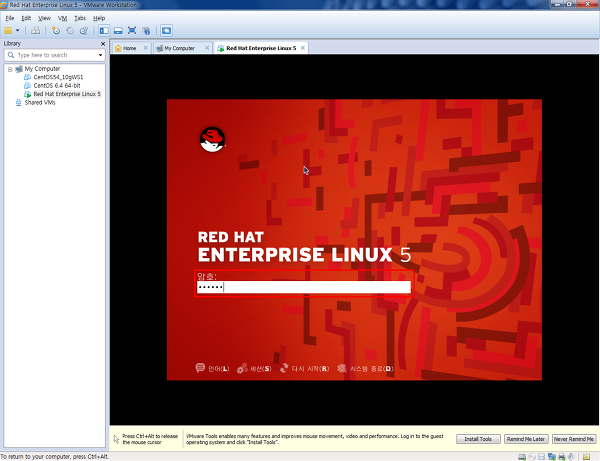The height and width of the screenshot is (461, 600).
Task: Open the Session (S) option
Action: [254, 368]
